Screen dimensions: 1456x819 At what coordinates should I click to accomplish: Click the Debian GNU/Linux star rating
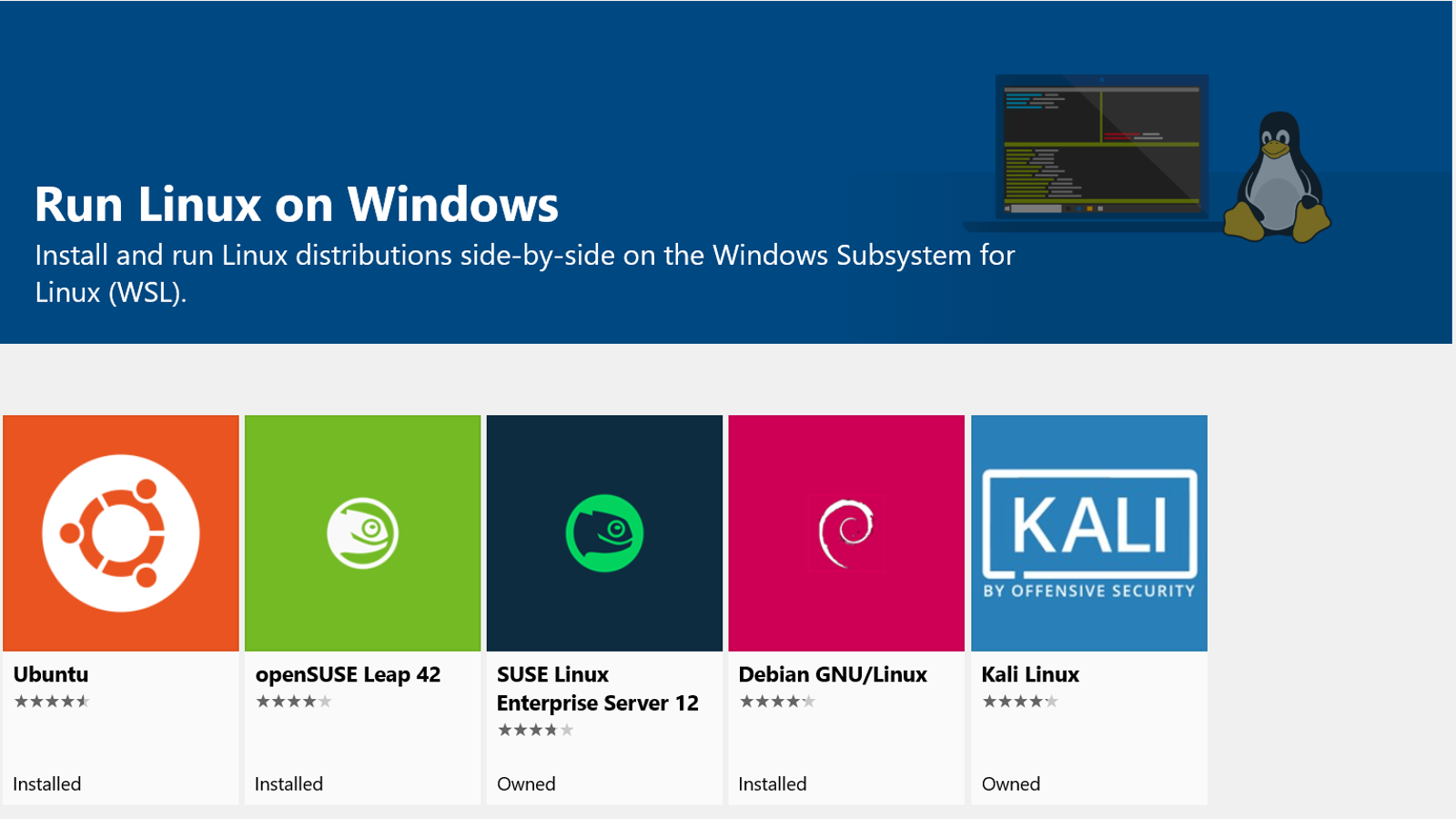(777, 702)
